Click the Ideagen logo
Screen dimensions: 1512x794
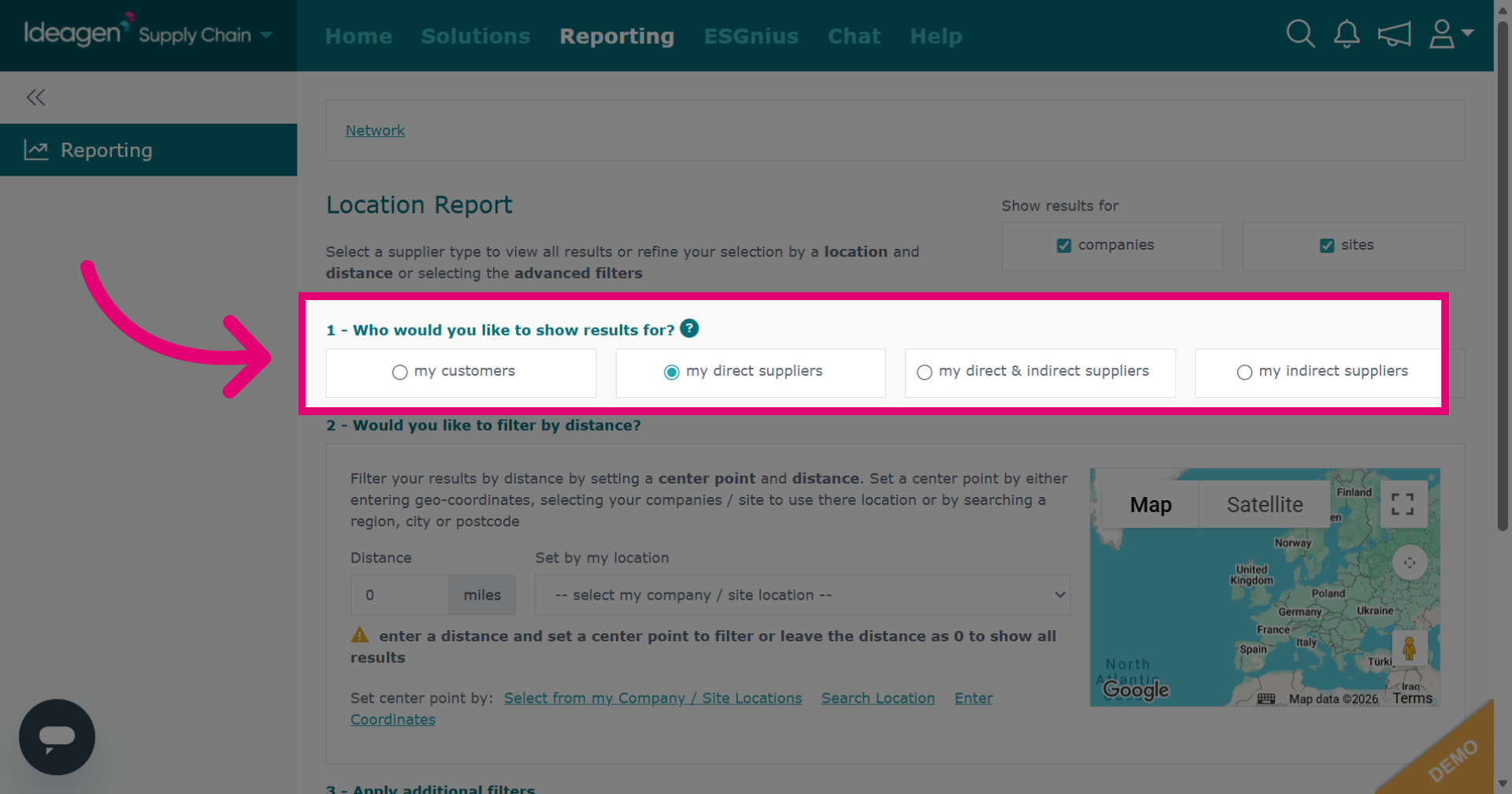78,31
